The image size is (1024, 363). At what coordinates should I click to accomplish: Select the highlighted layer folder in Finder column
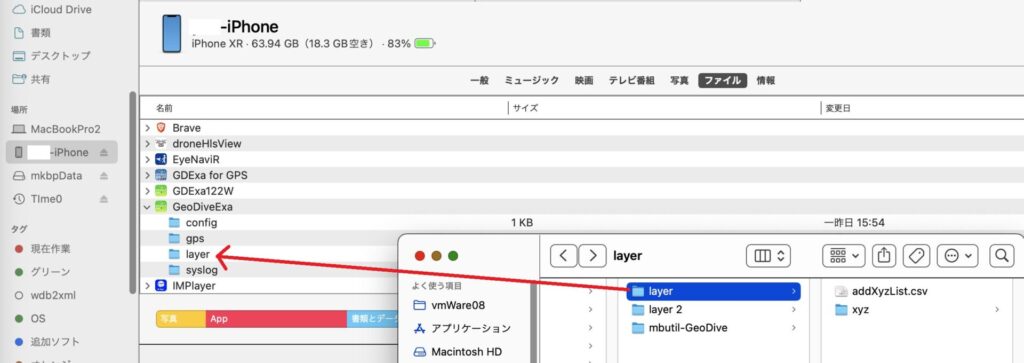pos(714,291)
